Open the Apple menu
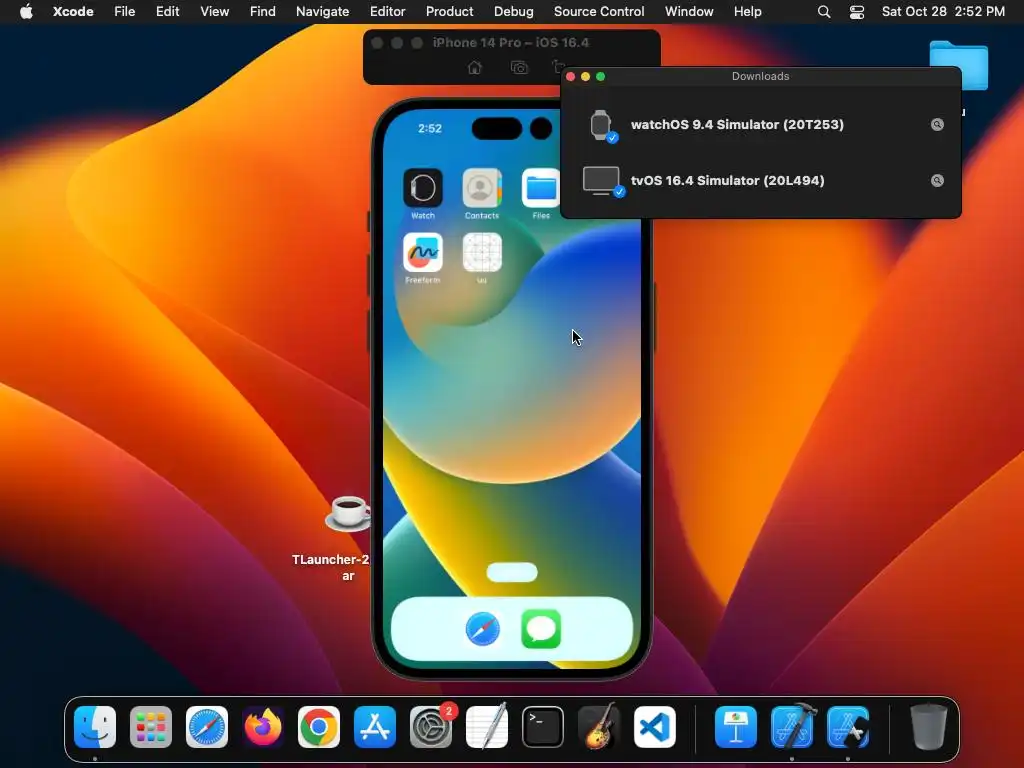The height and width of the screenshot is (768, 1024). pyautogui.click(x=26, y=11)
